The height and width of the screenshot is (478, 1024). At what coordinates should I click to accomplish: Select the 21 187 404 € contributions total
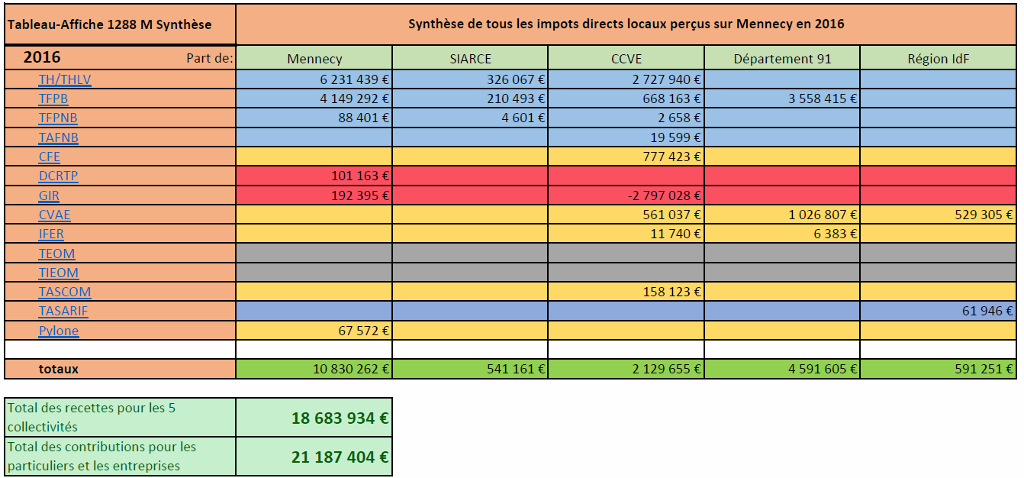[314, 457]
